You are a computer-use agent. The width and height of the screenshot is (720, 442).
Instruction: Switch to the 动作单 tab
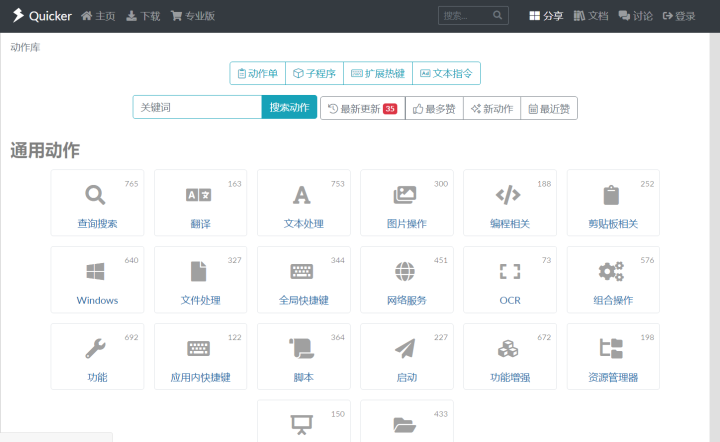pyautogui.click(x=258, y=73)
